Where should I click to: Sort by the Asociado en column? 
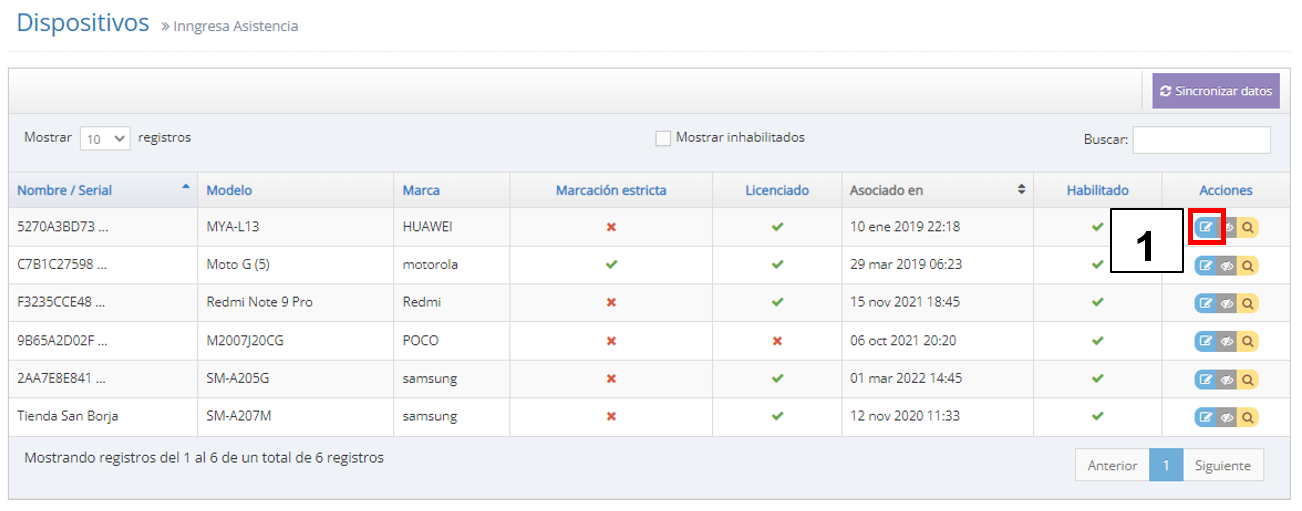[886, 190]
